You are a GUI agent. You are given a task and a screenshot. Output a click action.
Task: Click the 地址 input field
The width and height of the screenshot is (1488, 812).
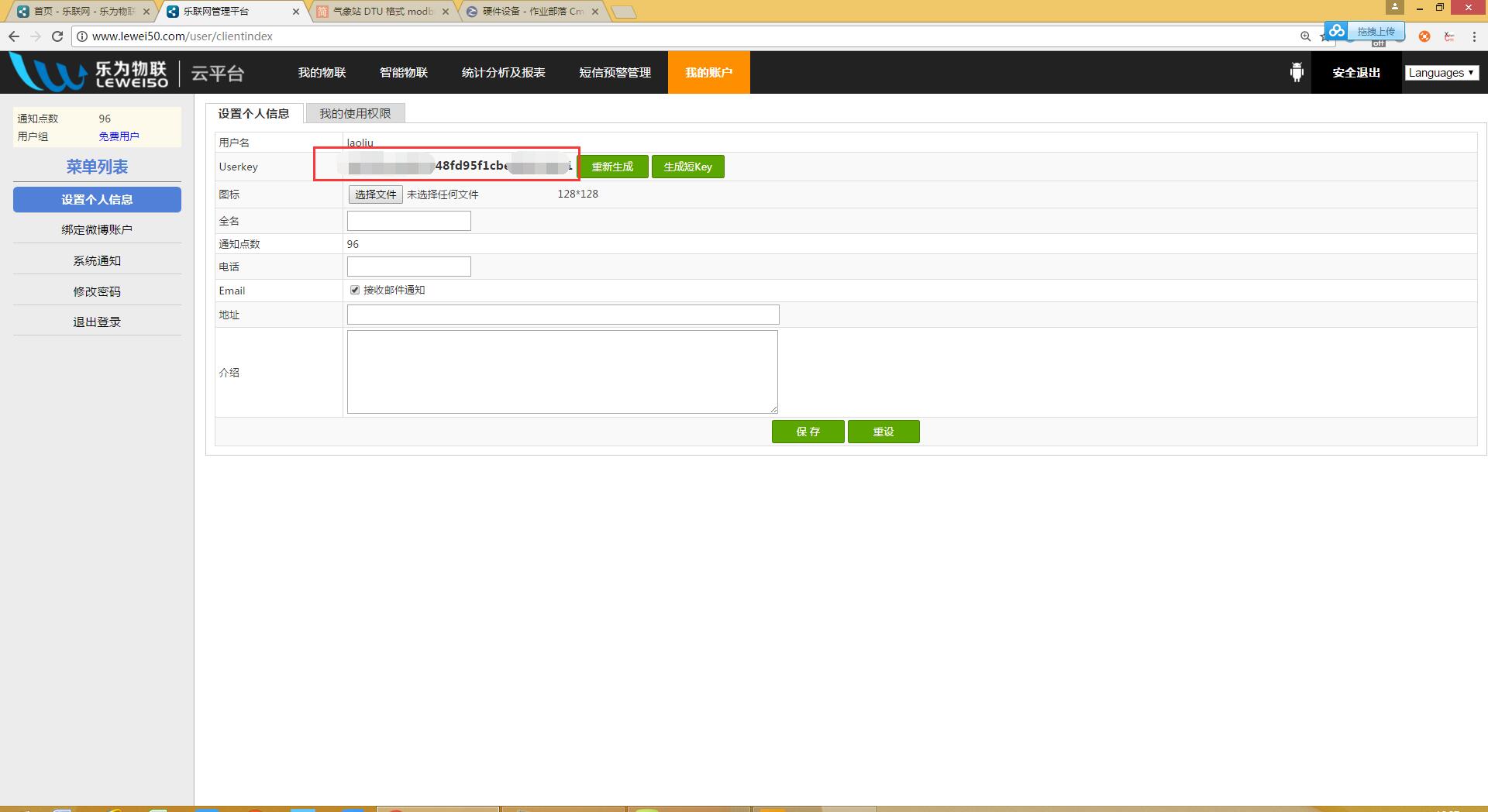(x=563, y=315)
